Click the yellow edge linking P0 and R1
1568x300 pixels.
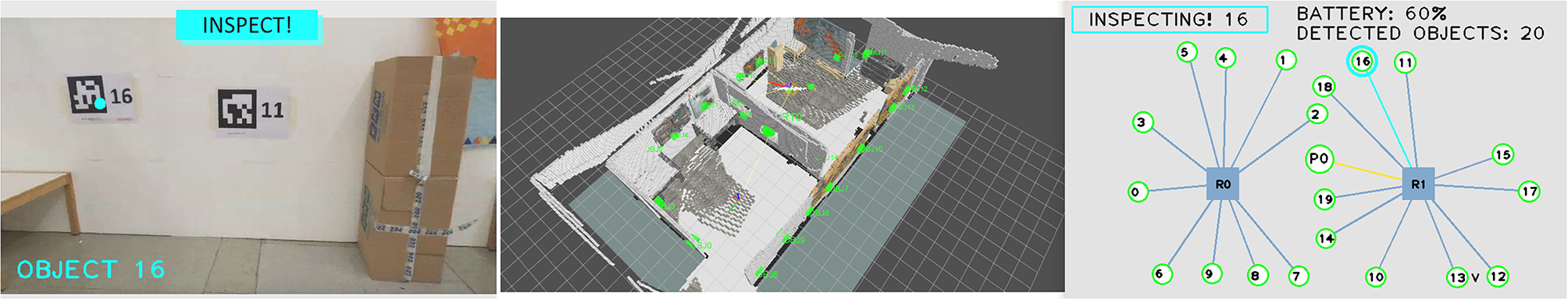pyautogui.click(x=1367, y=171)
